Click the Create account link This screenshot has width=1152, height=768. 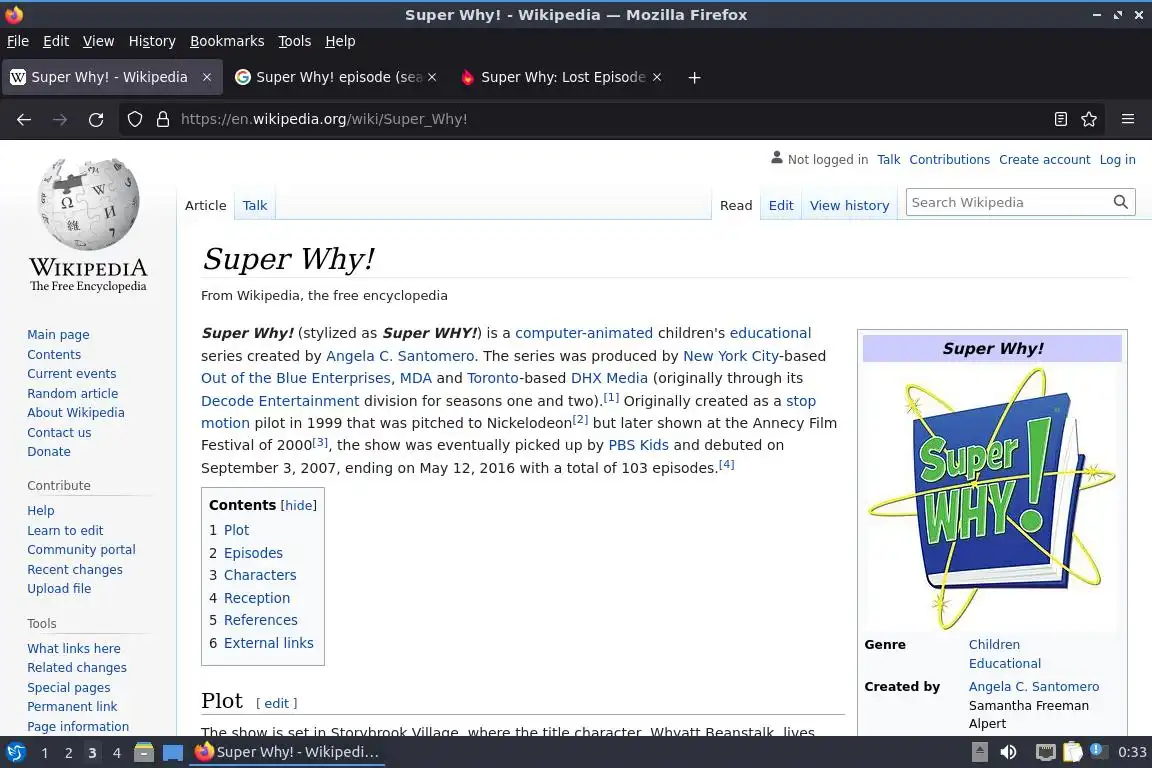click(x=1045, y=159)
